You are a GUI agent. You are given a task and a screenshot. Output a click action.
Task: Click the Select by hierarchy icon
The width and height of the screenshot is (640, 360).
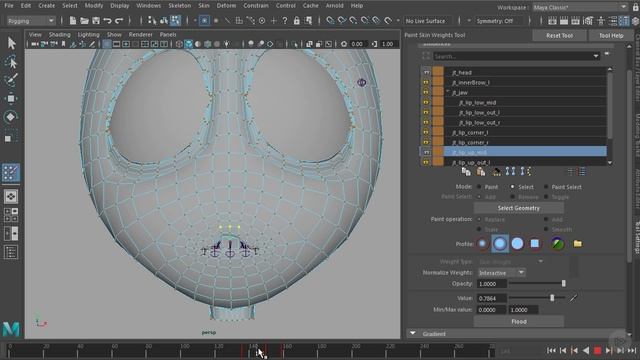coord(152,20)
